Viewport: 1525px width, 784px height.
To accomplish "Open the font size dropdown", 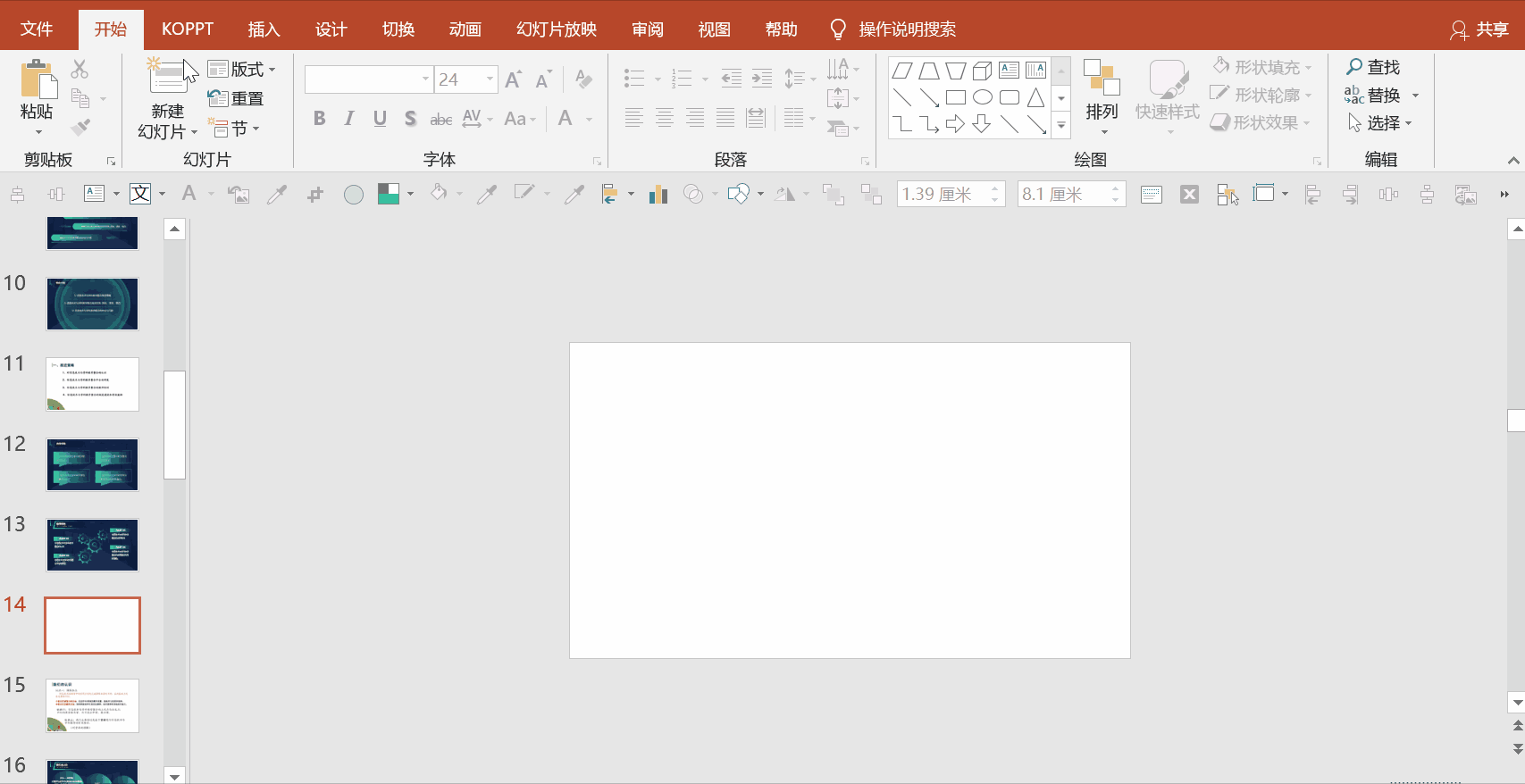I will (x=490, y=79).
